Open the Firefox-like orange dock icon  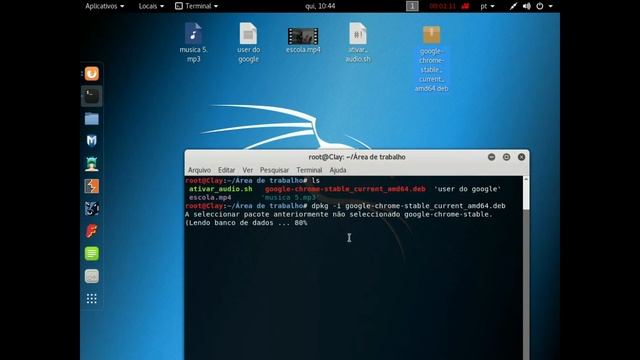[92, 73]
